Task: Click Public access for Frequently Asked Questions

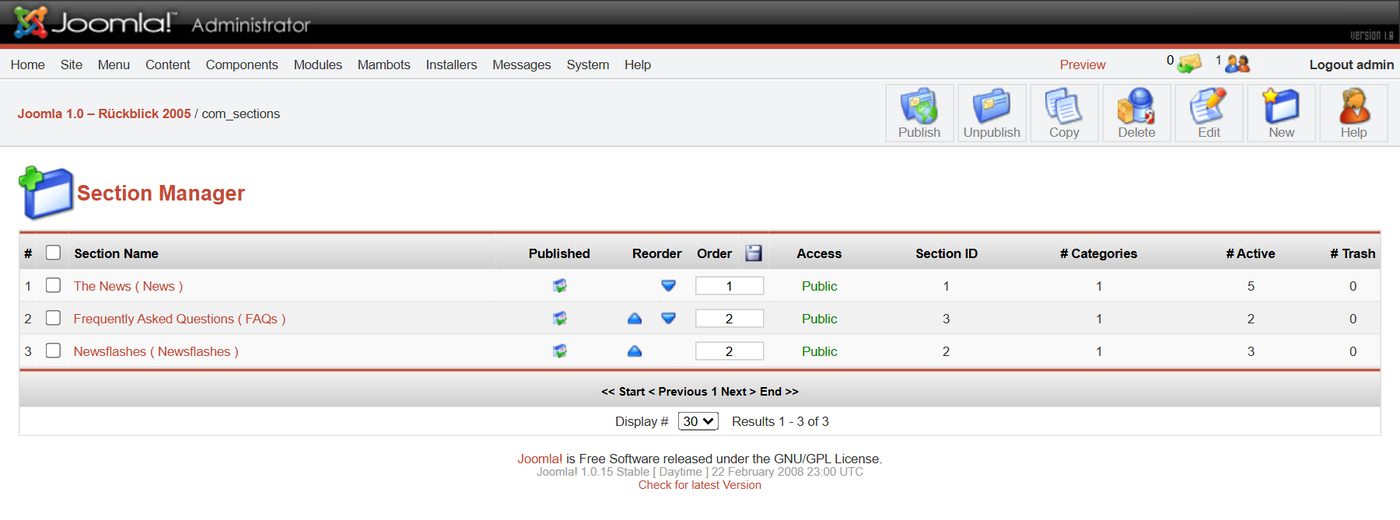Action: tap(819, 319)
